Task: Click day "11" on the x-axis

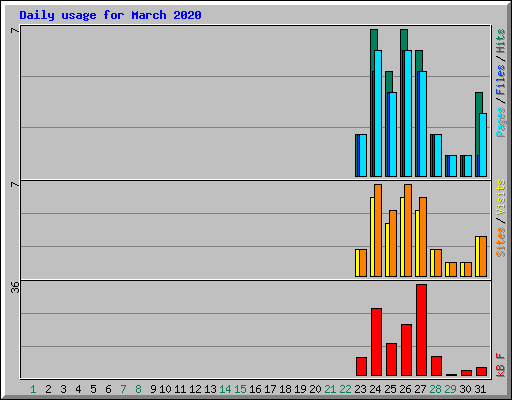Action: [180, 389]
